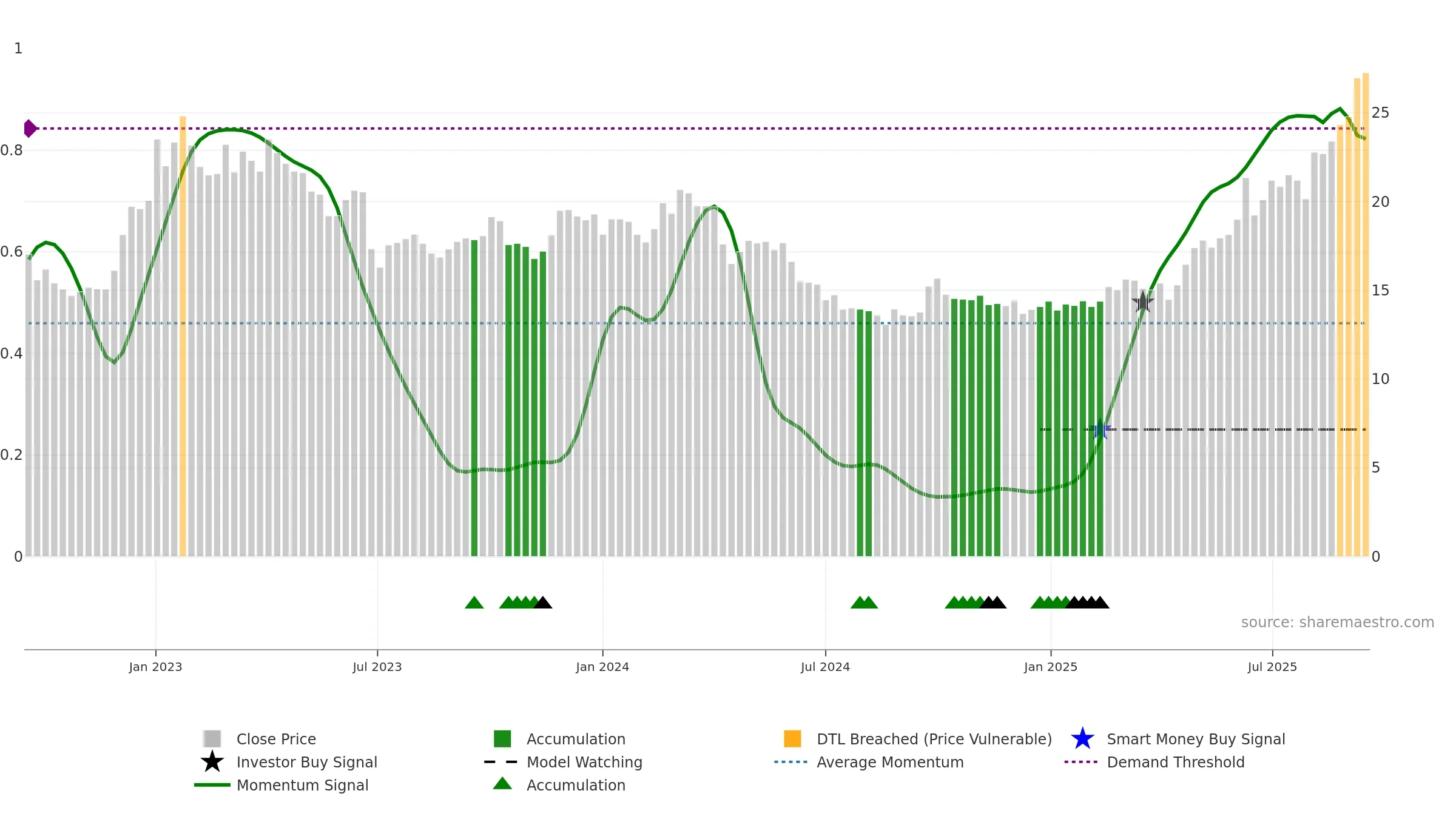This screenshot has height=819, width=1456.
Task: Toggle Average Momentum line in legend
Action: tap(890, 762)
